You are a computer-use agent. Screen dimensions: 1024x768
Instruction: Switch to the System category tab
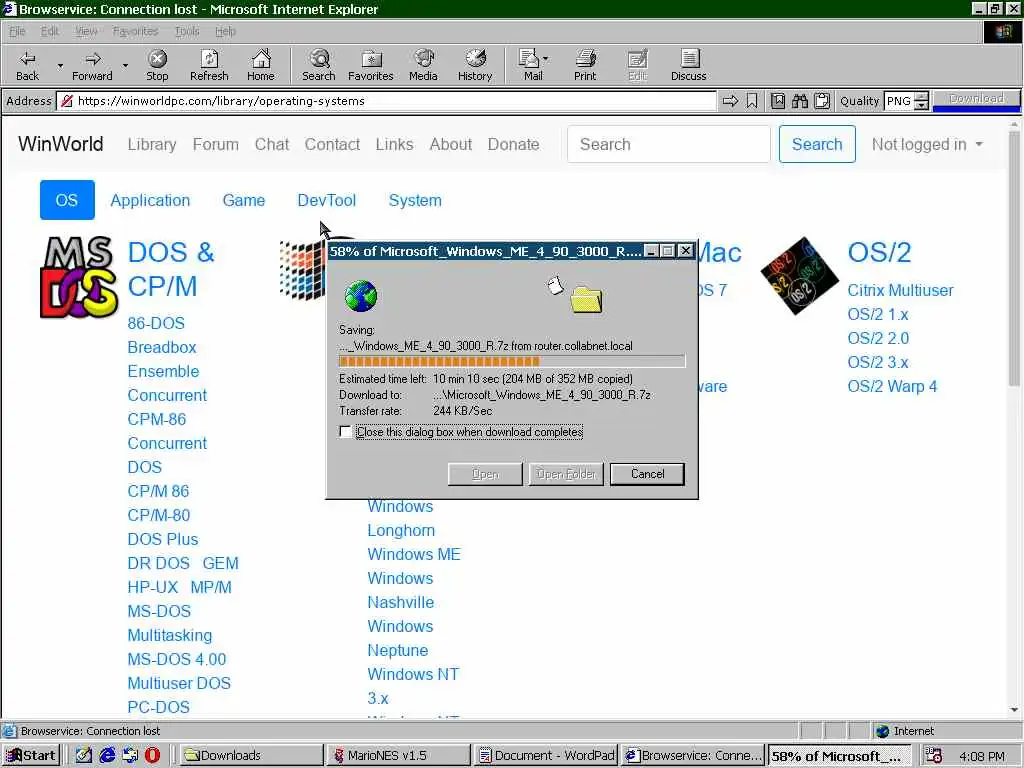(x=415, y=200)
